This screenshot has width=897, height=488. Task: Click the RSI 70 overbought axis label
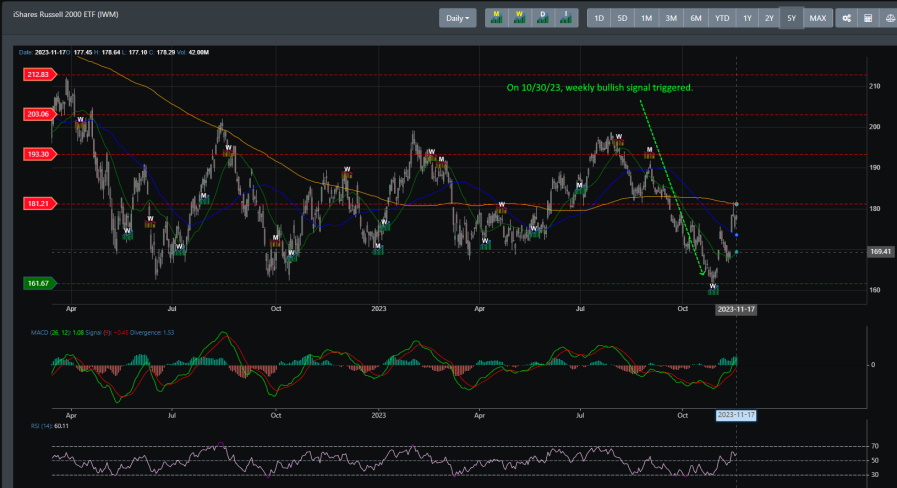(x=875, y=446)
